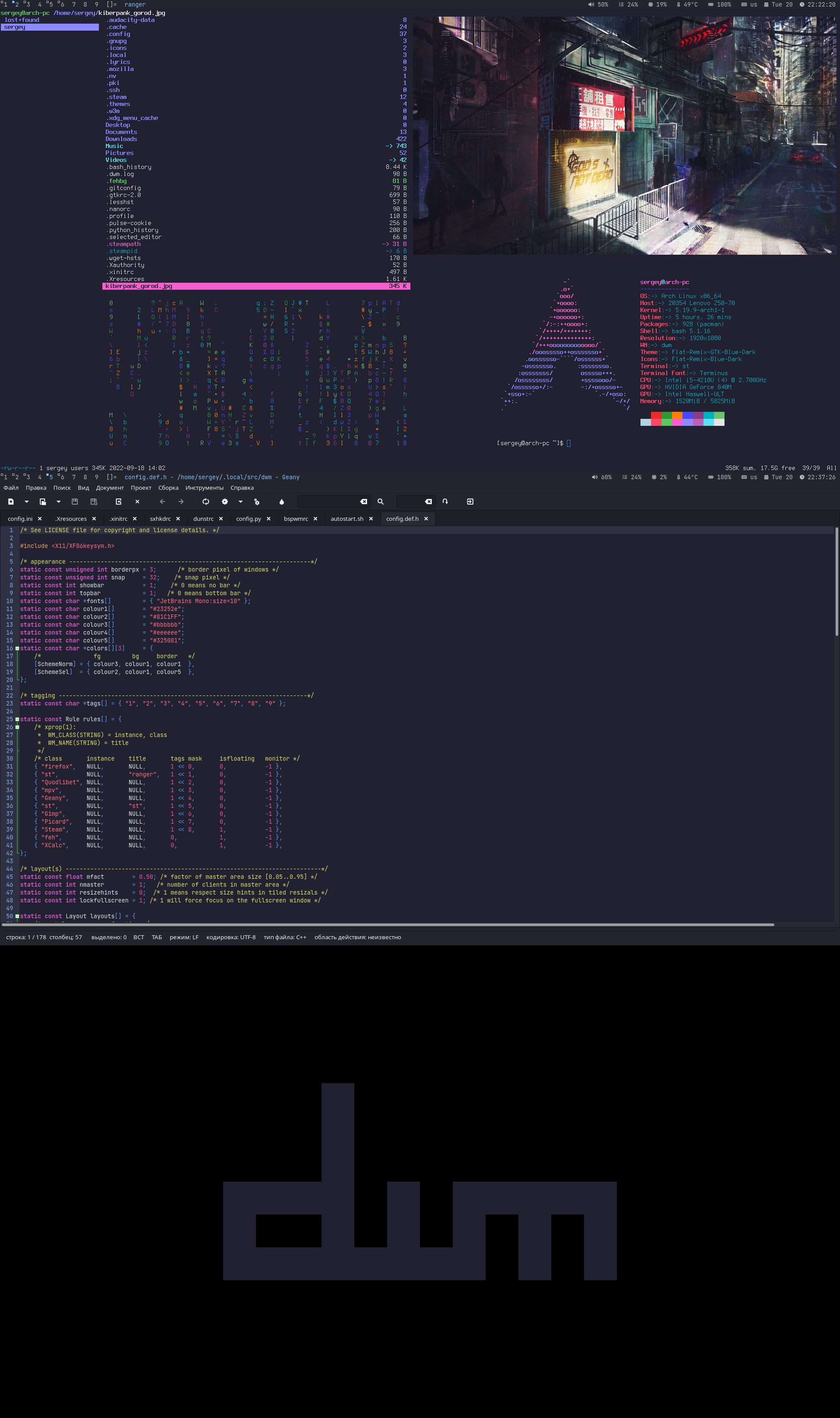Click the magnifier search icon in toolbar
Viewport: 840px width, 1418px height.
pos(380,502)
